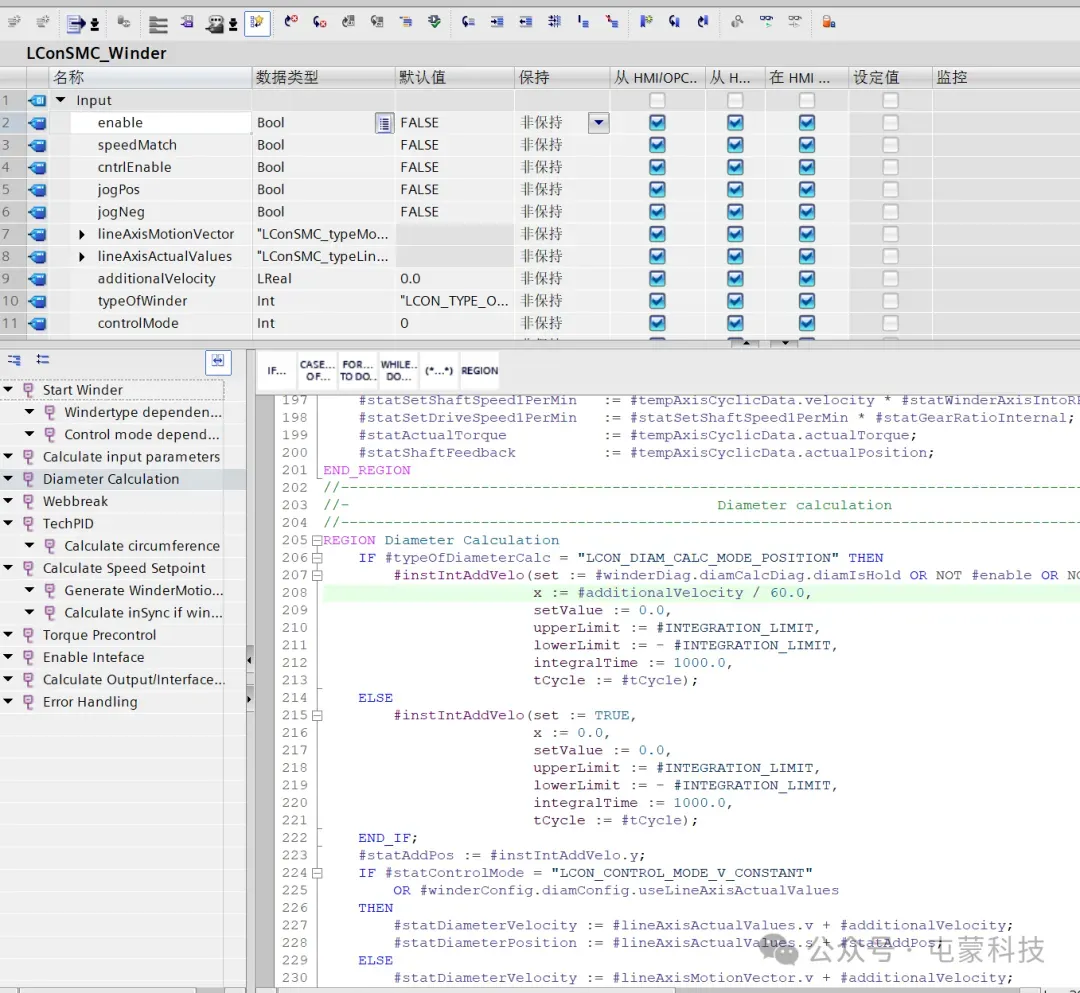
Task: Open the retain dropdown for the enable row
Action: (598, 123)
